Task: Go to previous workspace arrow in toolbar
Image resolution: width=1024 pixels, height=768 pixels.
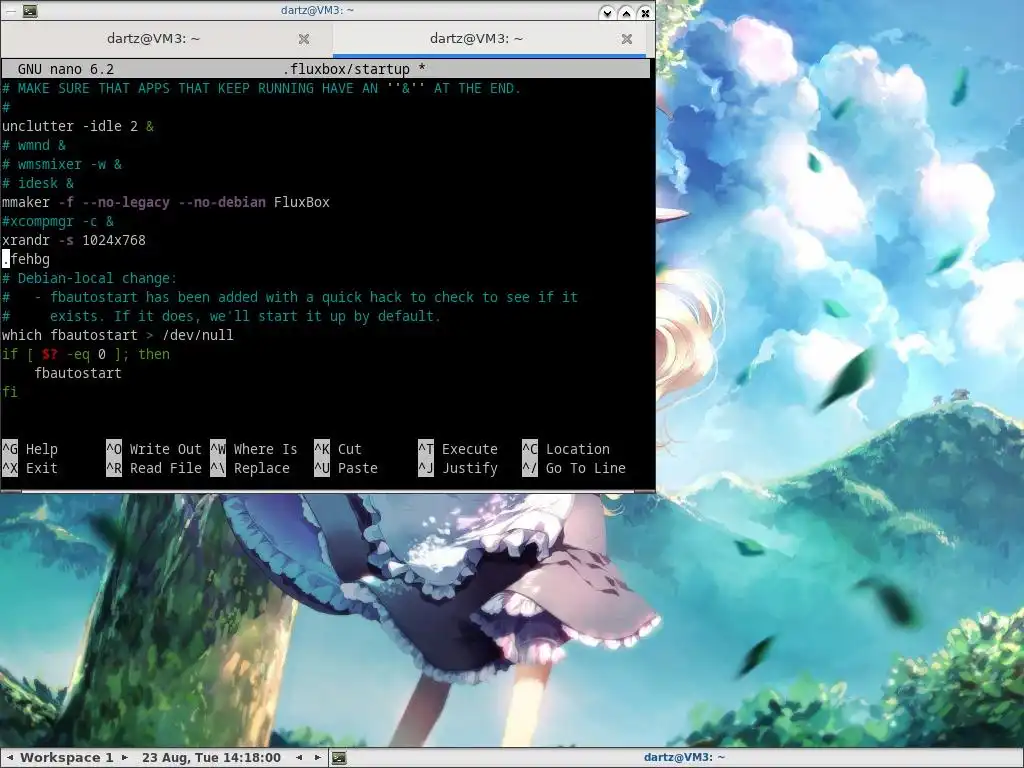Action: [10, 758]
